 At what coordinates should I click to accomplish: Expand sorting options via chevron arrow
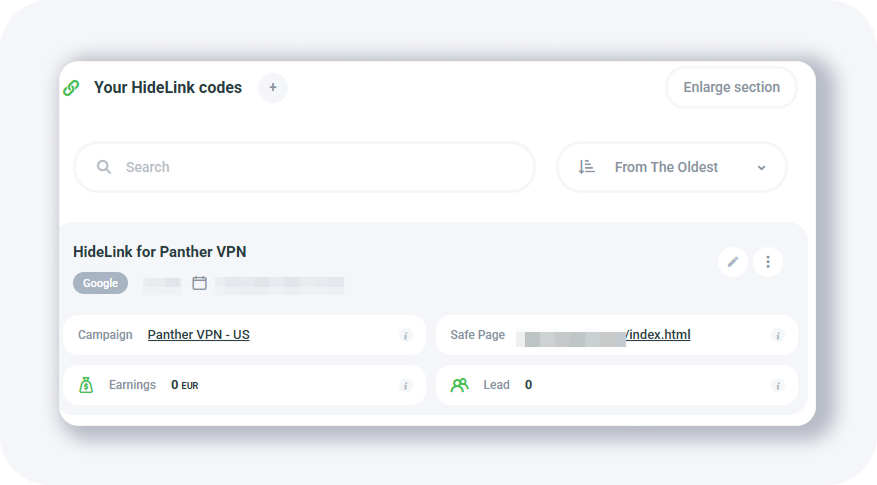761,168
